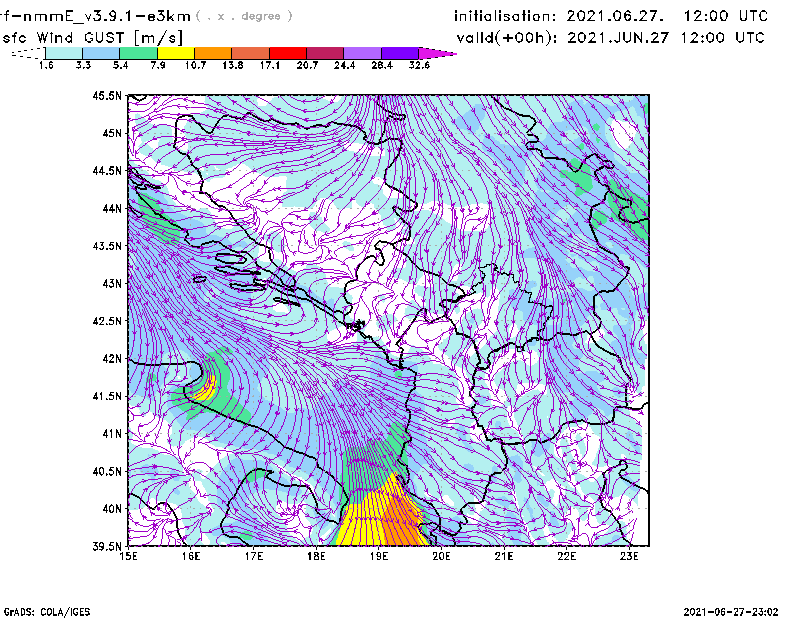Pick the salmon legend swatch 13.8–17.1

251,53
